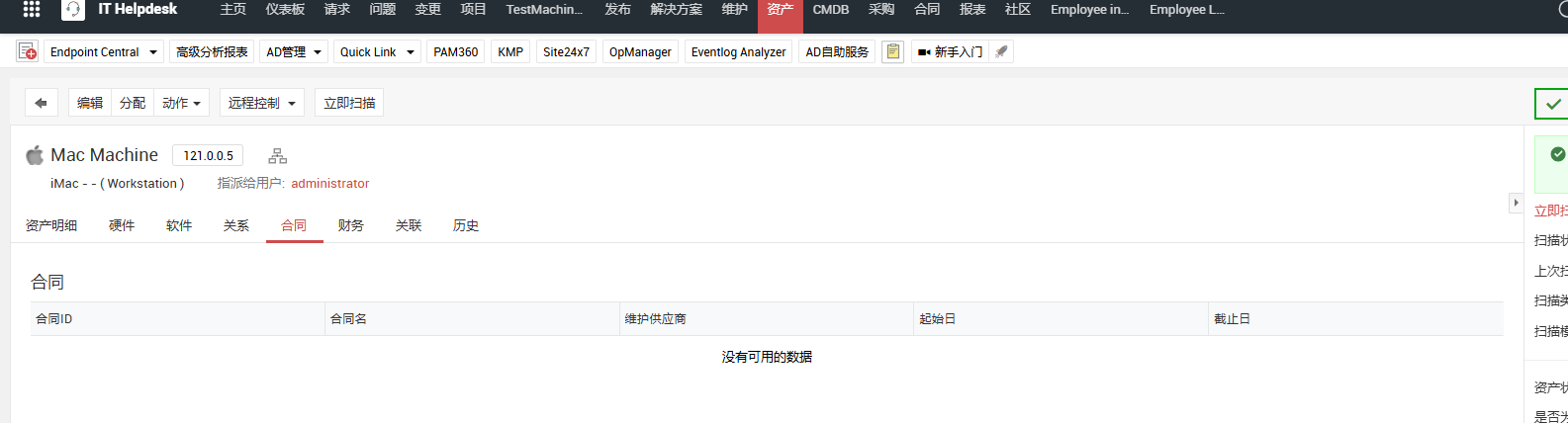Open the 远程控制 remote control dropdown
Viewport: 1568px width, 423px height.
tap(261, 103)
